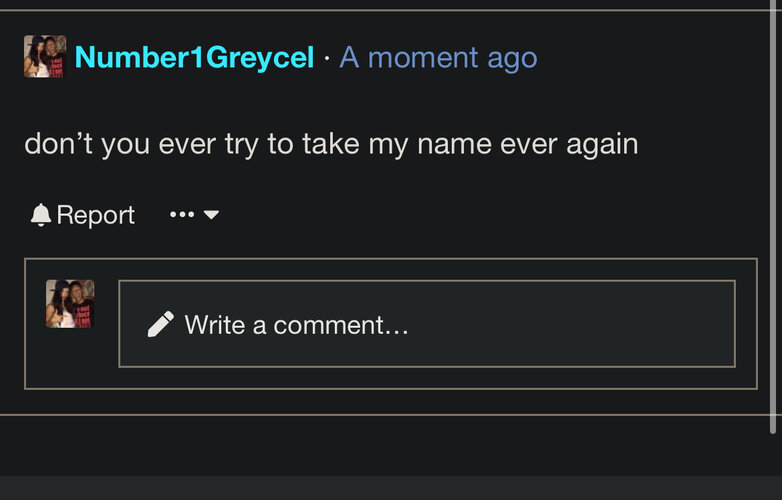Click the word "again" in the comment
782x500 pixels.
[602, 146]
